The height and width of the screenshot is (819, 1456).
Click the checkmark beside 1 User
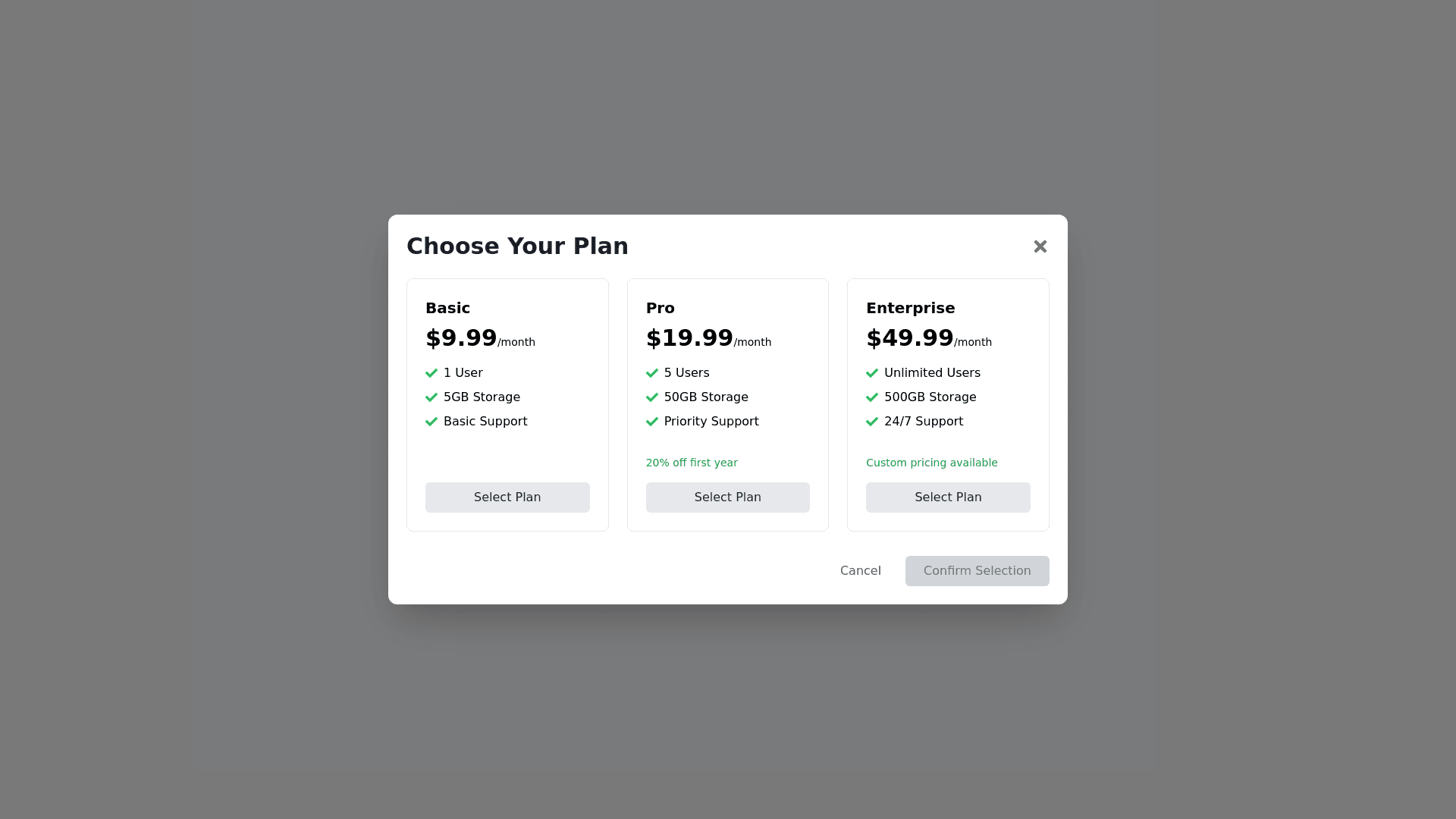pyautogui.click(x=431, y=373)
